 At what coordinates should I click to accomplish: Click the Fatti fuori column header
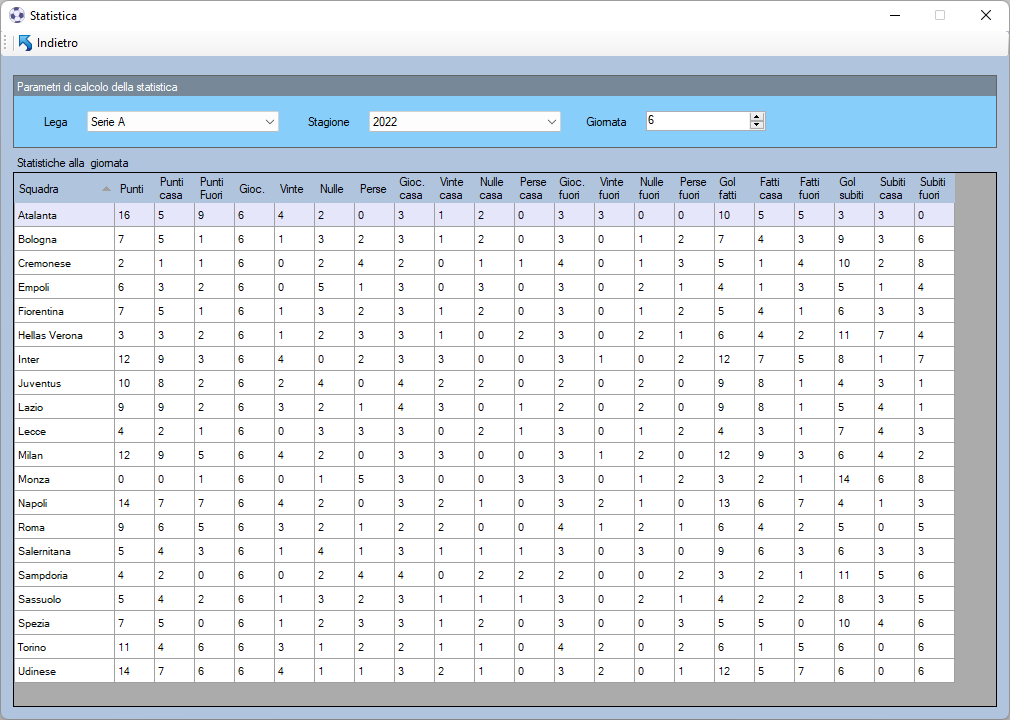pyautogui.click(x=813, y=189)
